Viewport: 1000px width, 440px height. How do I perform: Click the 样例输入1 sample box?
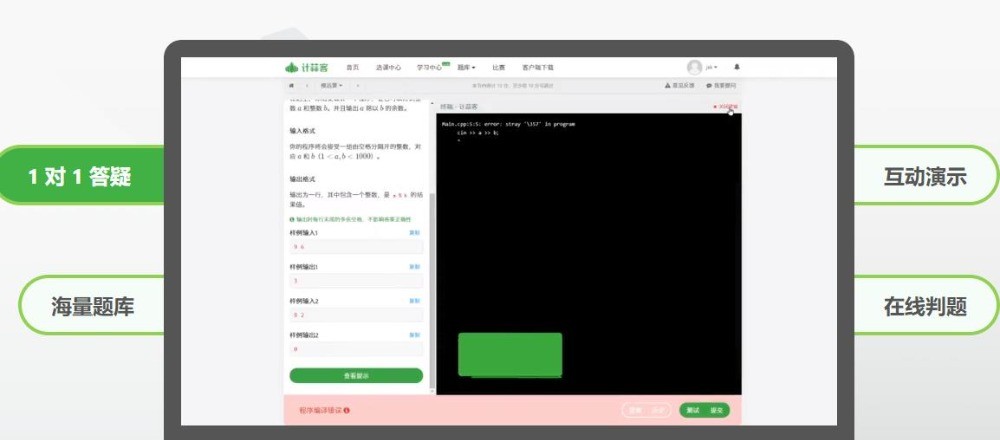point(356,247)
